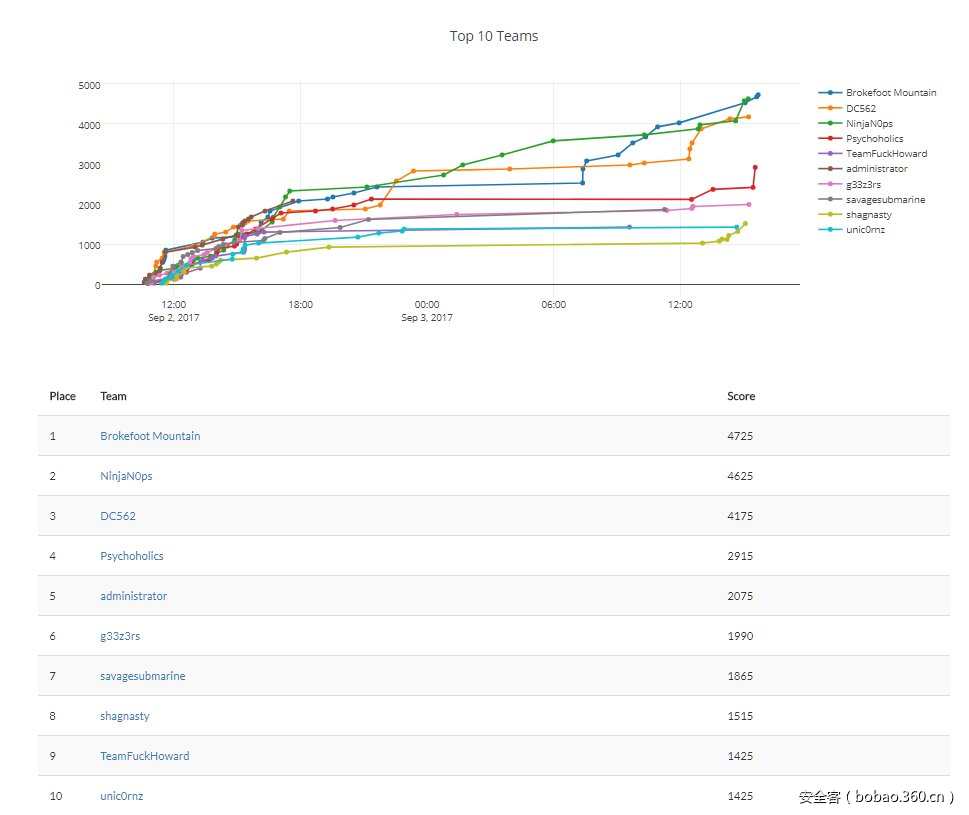This screenshot has width=969, height=815.
Task: Open Psychoholics team link in table
Action: [x=132, y=556]
